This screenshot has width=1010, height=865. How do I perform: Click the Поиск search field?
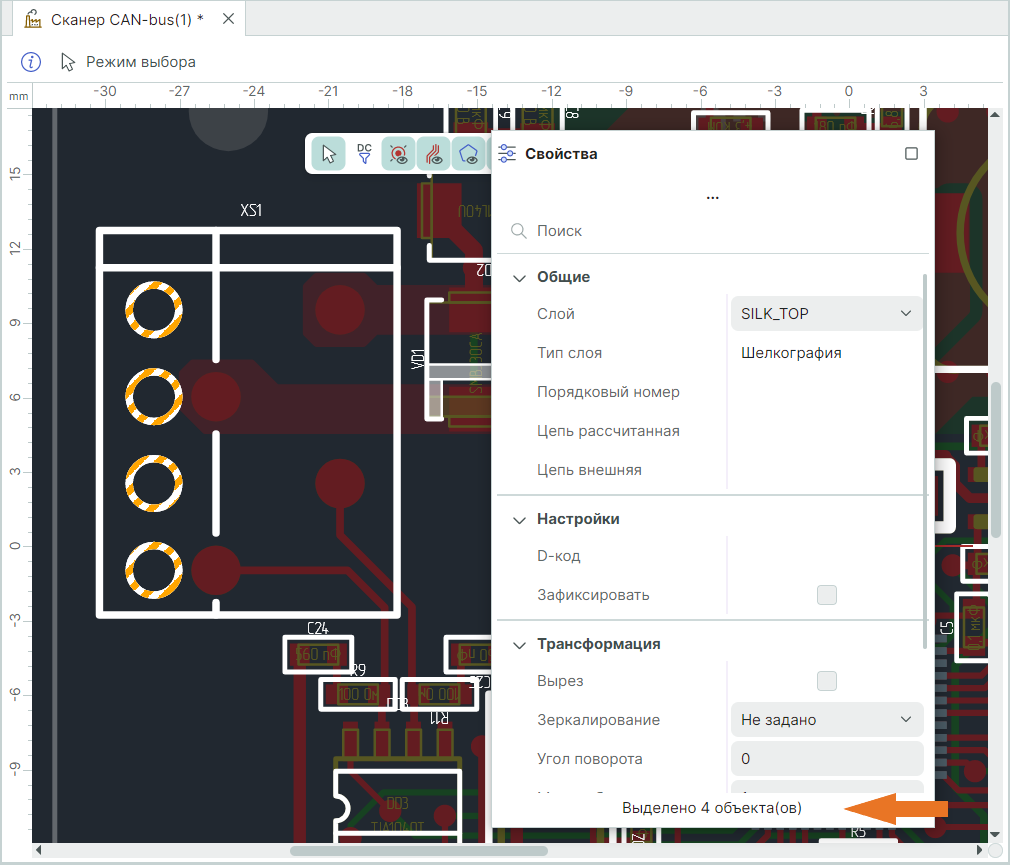click(x=710, y=231)
